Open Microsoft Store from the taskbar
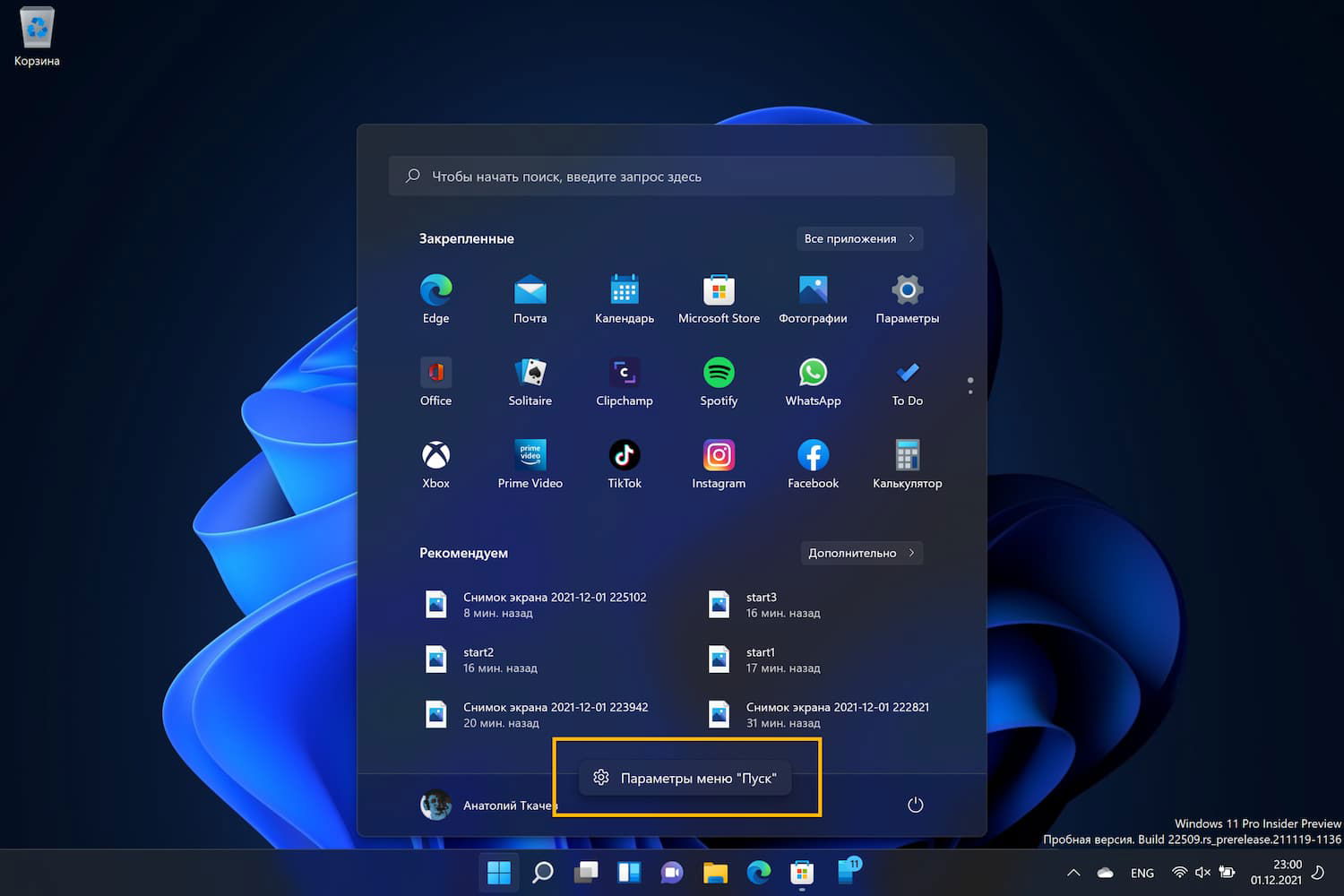 point(802,872)
